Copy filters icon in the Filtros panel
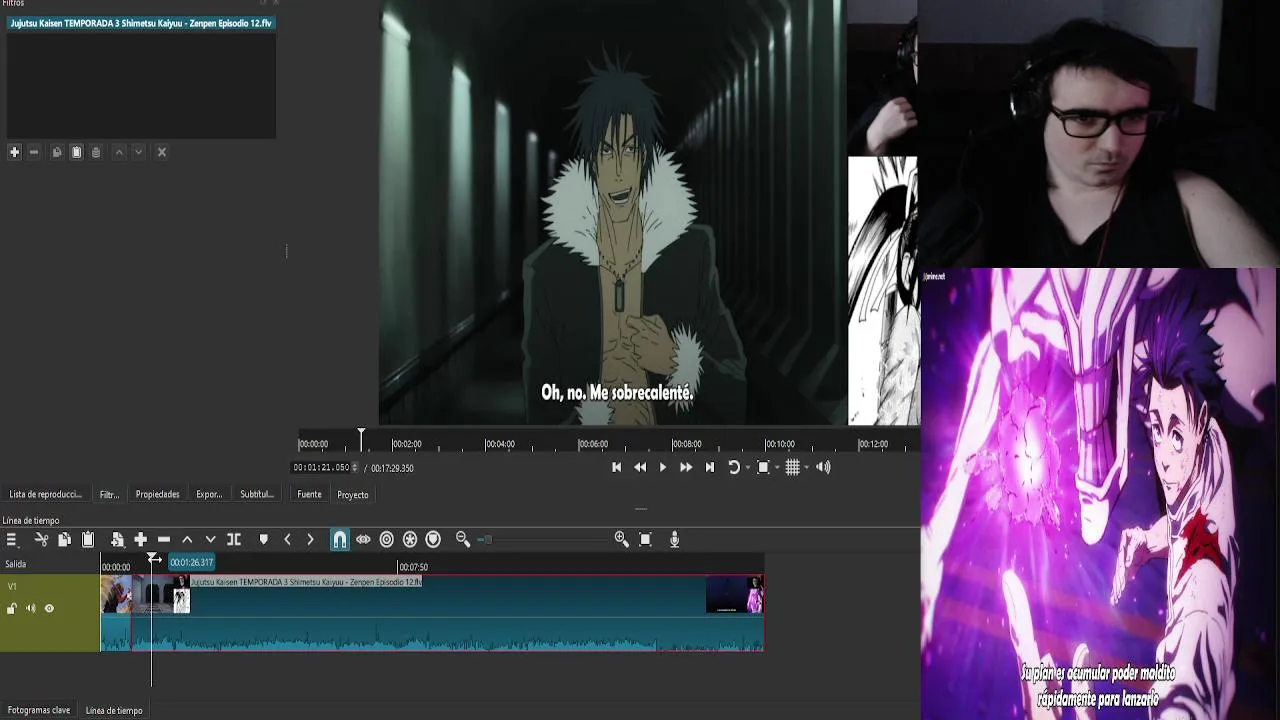This screenshot has height=720, width=1280. pyautogui.click(x=57, y=152)
